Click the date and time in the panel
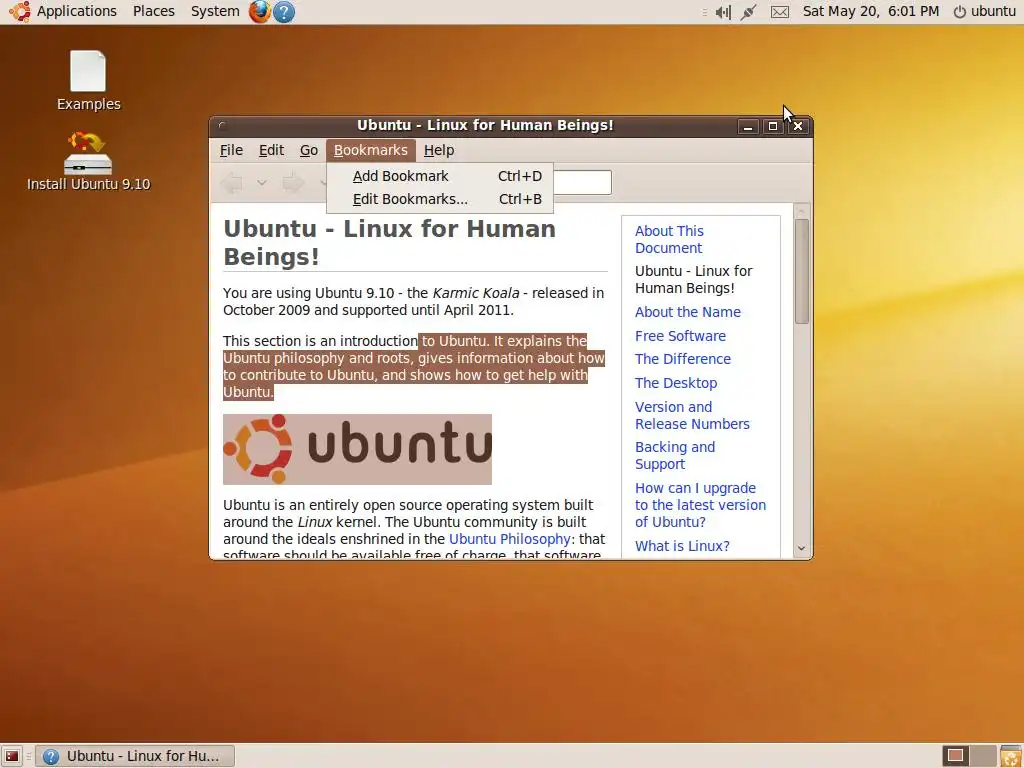 tap(871, 11)
